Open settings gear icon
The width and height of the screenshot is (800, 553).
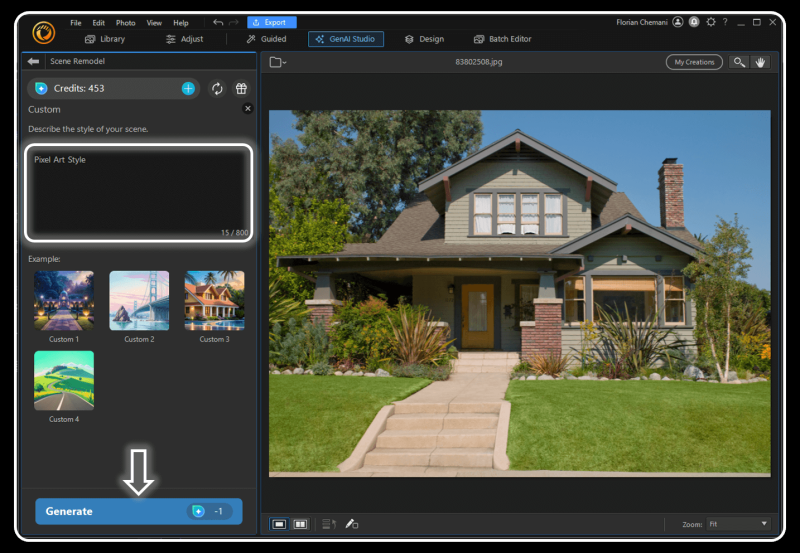711,22
